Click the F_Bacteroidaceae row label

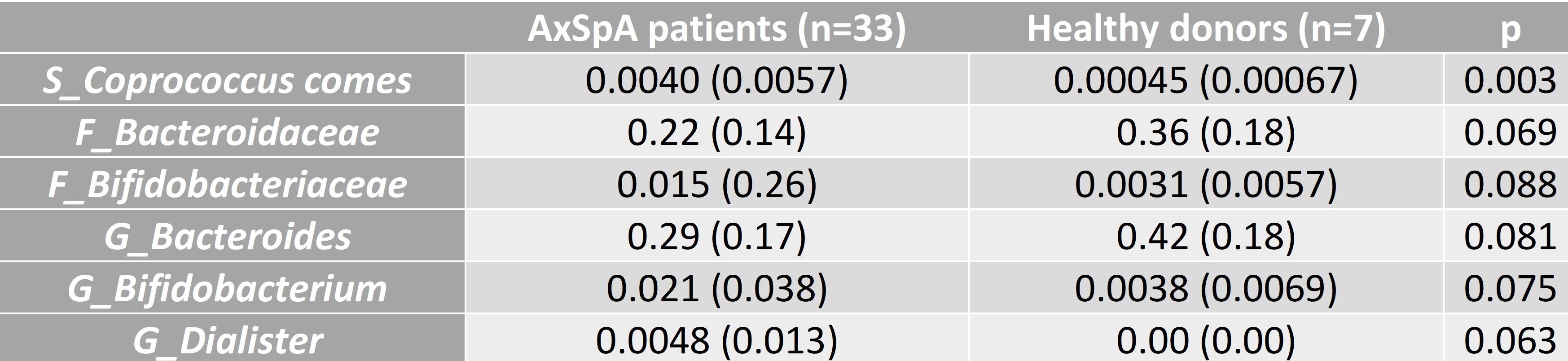pos(227,132)
